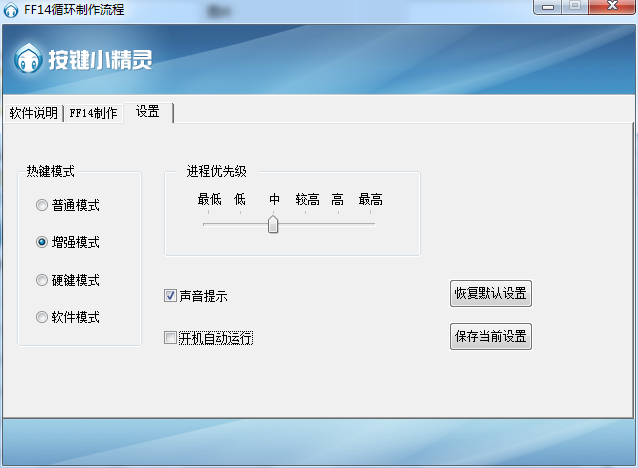Click 恢复默认设置 button
The height and width of the screenshot is (468, 638).
(491, 293)
